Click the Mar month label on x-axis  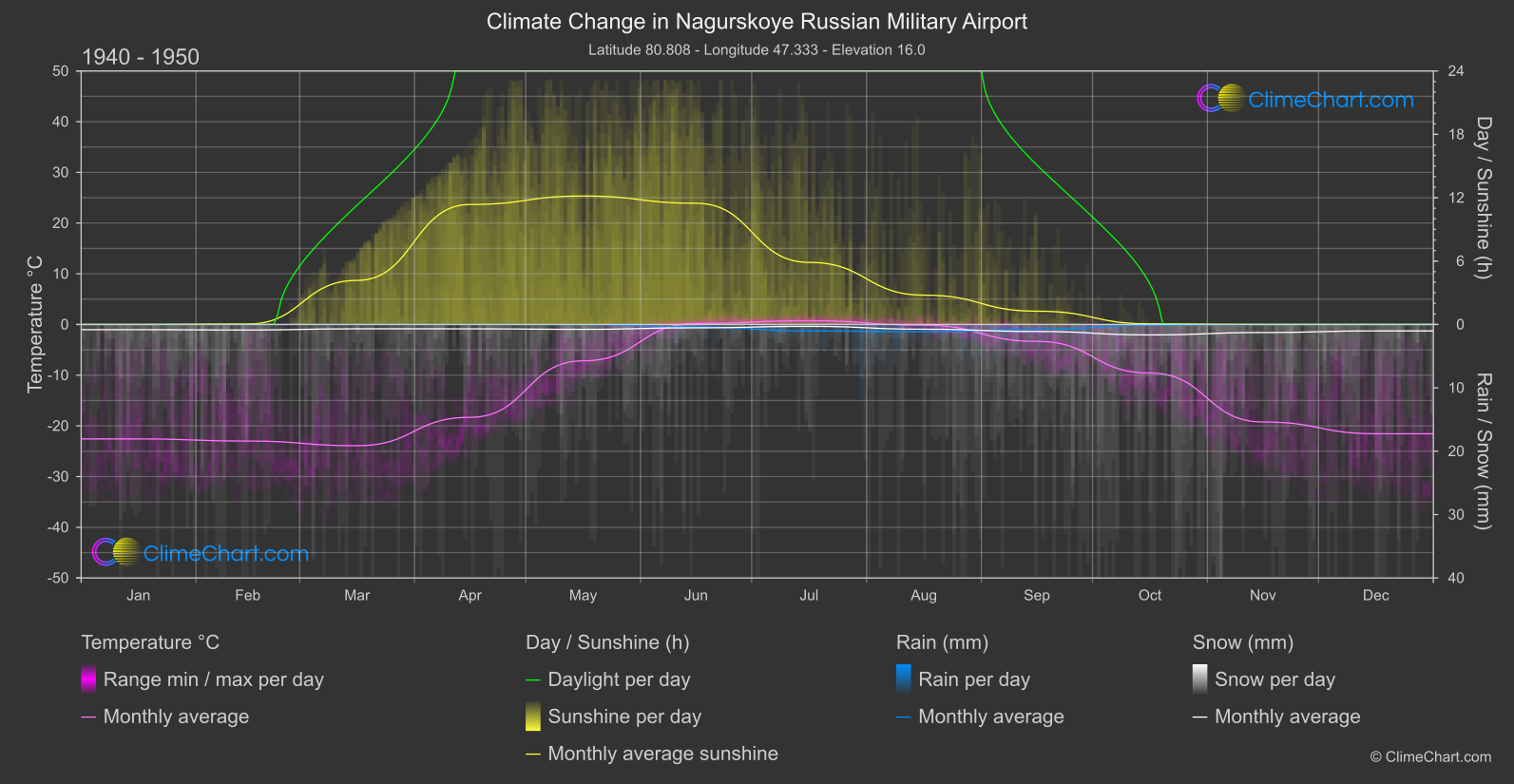point(357,595)
